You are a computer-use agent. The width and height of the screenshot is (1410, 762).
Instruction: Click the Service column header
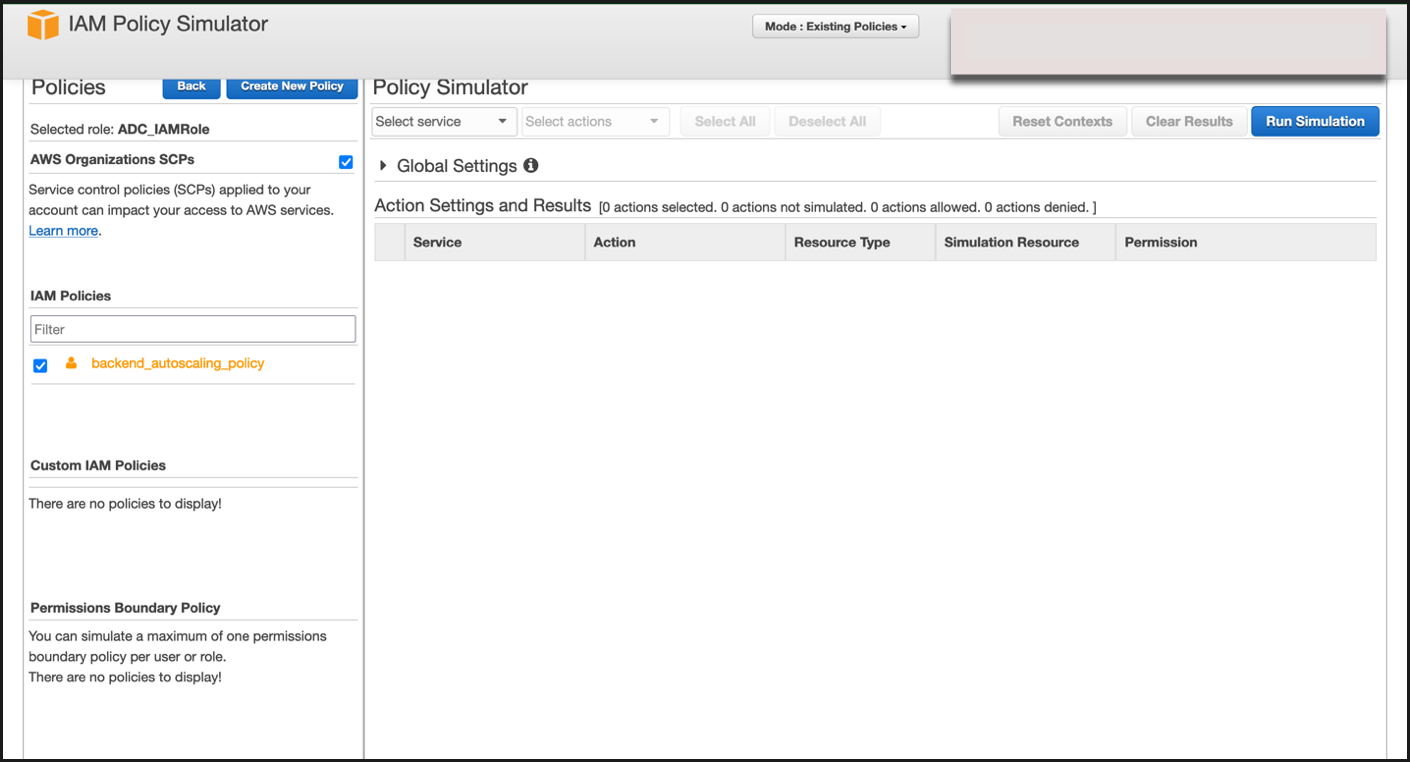click(494, 242)
